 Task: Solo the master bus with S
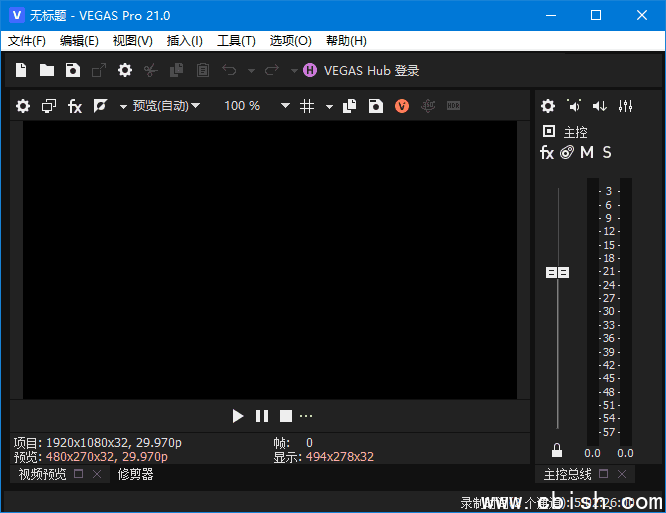[607, 153]
